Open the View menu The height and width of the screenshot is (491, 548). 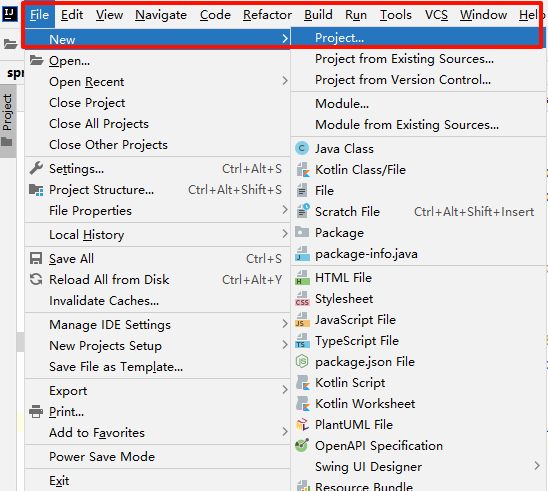click(109, 15)
